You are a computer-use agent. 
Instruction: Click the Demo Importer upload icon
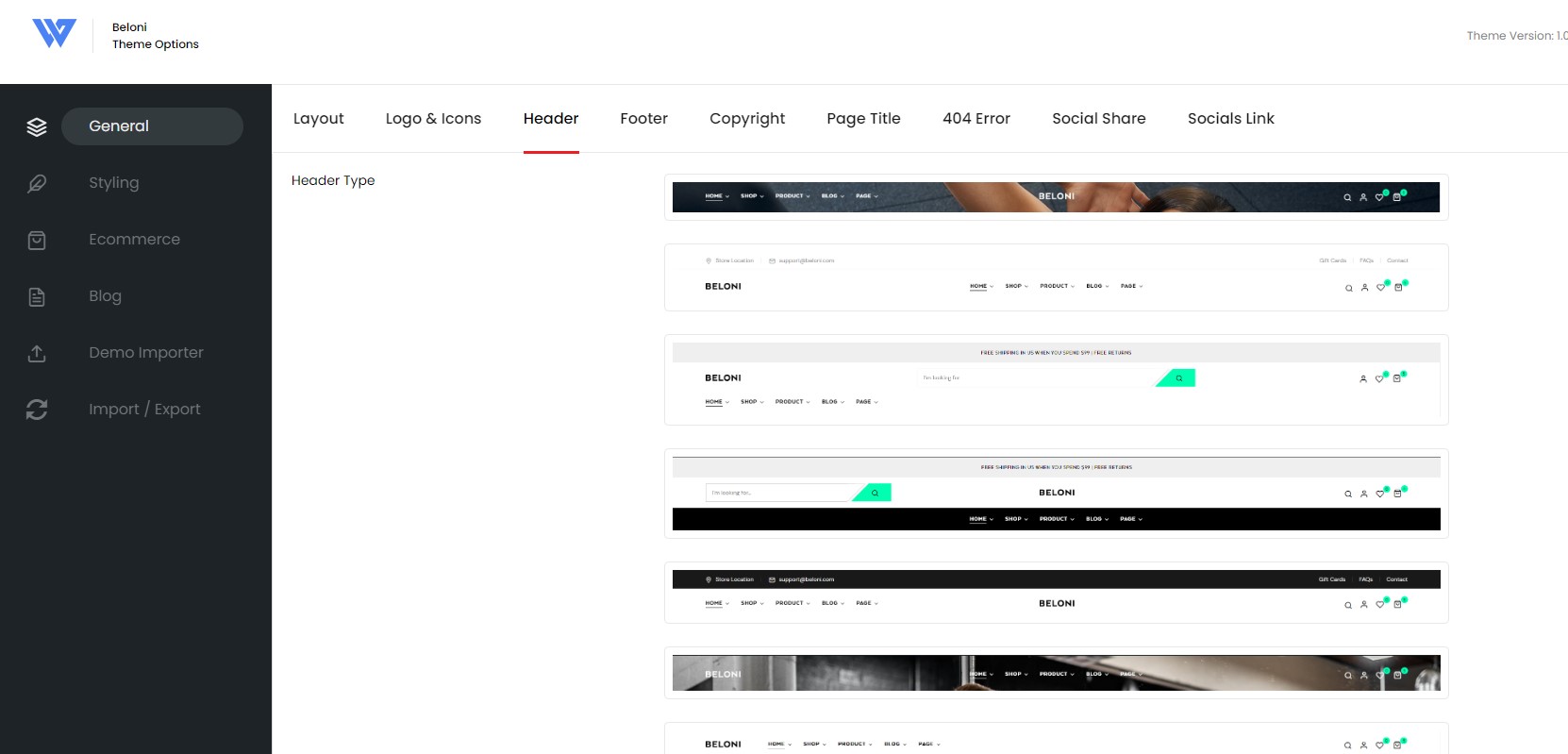[x=37, y=353]
